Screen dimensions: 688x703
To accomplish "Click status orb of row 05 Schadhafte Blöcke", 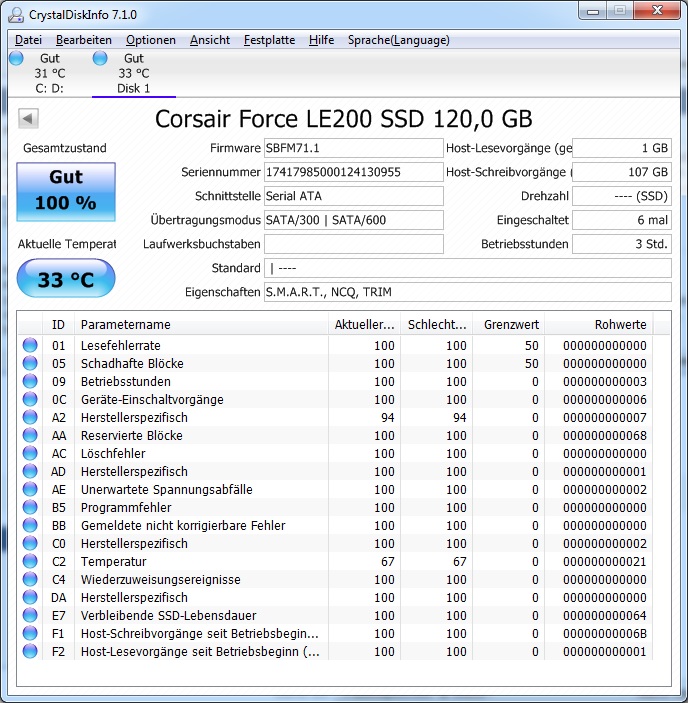I will 30,363.
